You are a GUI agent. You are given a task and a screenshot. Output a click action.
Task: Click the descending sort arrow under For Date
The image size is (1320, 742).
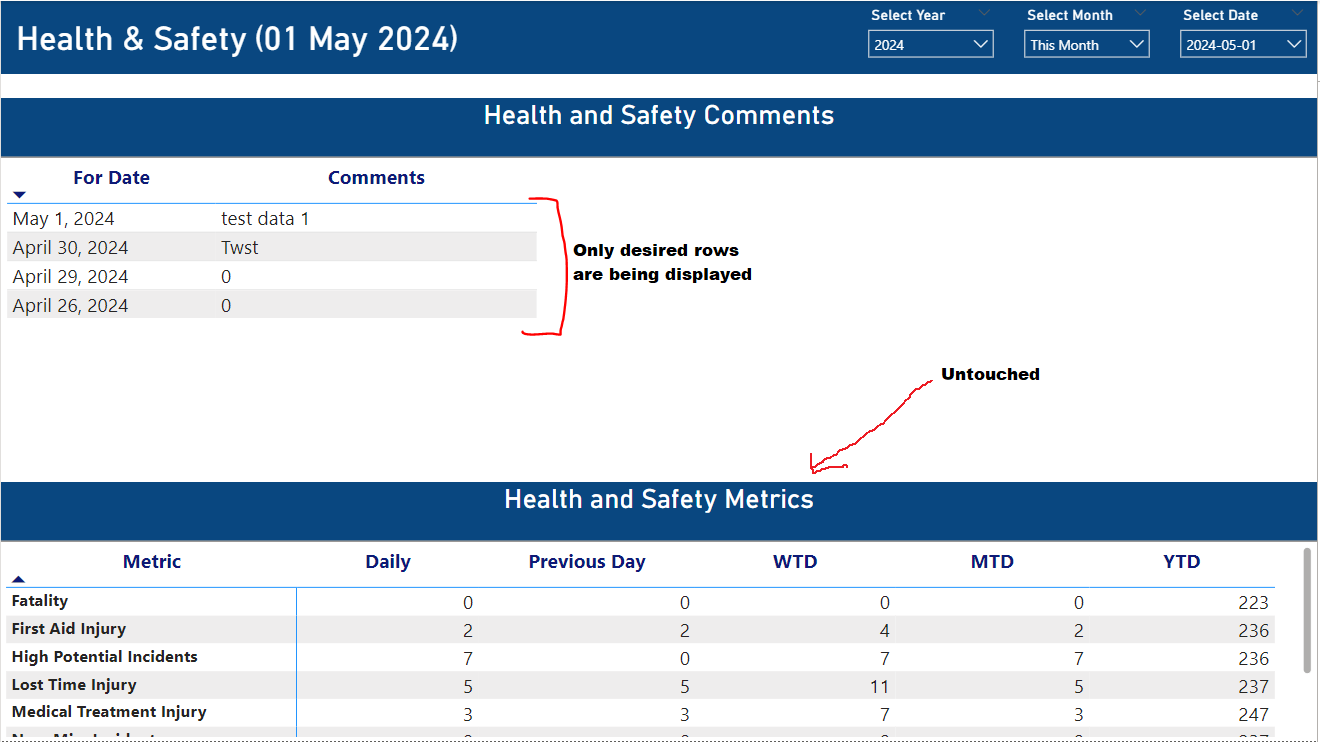point(19,195)
